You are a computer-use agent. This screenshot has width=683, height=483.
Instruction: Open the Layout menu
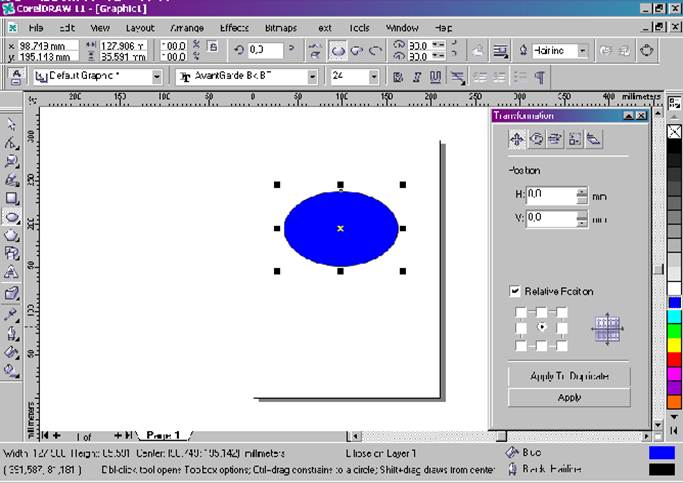pos(140,28)
